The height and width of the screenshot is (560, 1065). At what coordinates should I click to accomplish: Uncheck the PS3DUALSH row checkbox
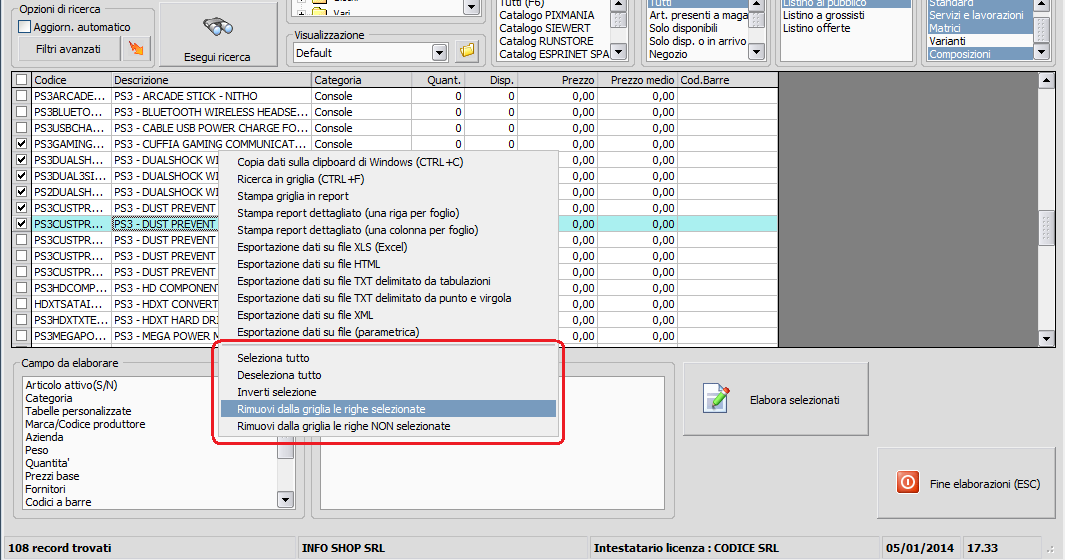[x=22, y=160]
